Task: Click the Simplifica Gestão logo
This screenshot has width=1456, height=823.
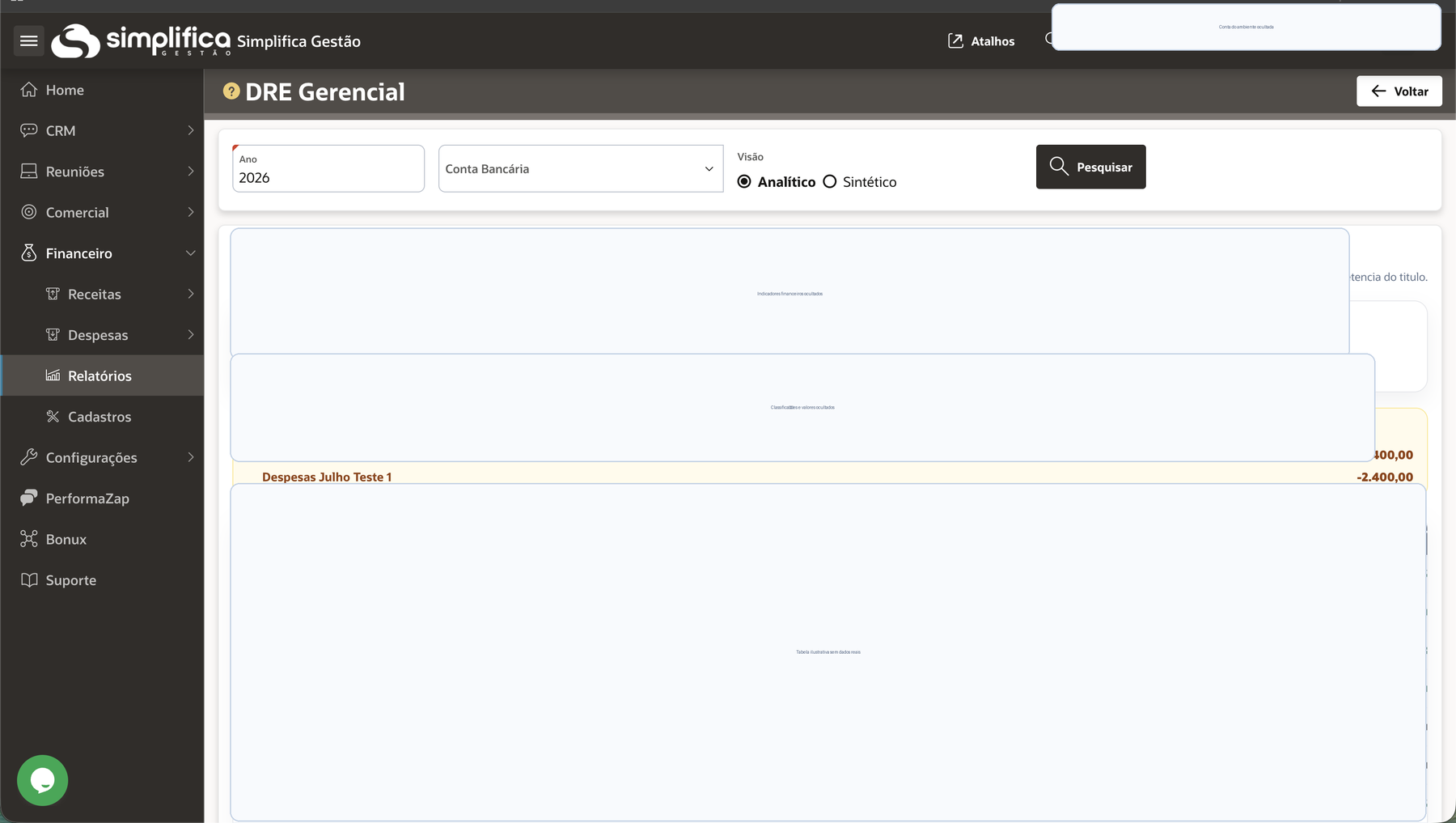Action: pos(141,40)
